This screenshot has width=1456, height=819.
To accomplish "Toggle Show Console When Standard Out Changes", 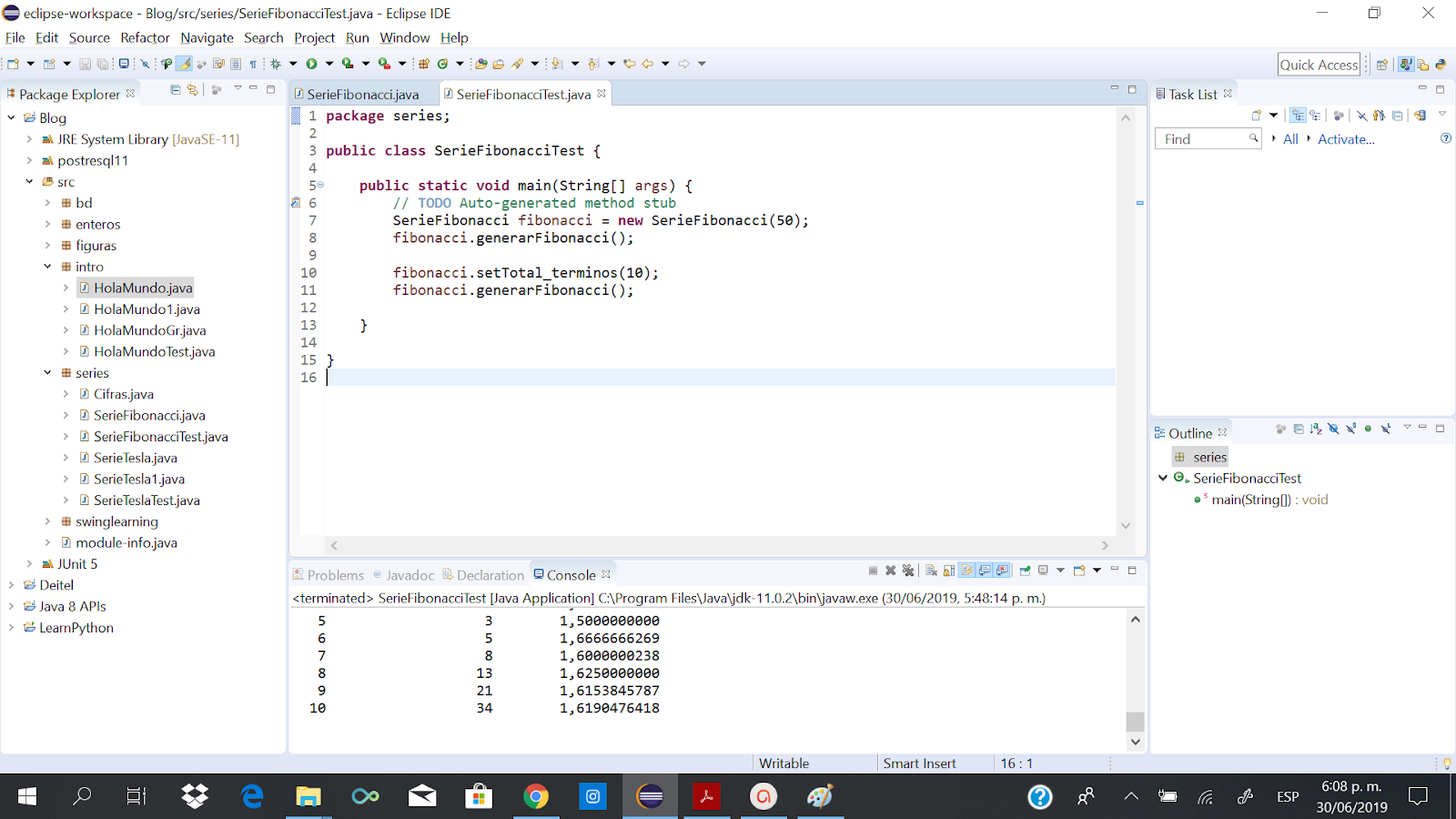I will coord(985,571).
